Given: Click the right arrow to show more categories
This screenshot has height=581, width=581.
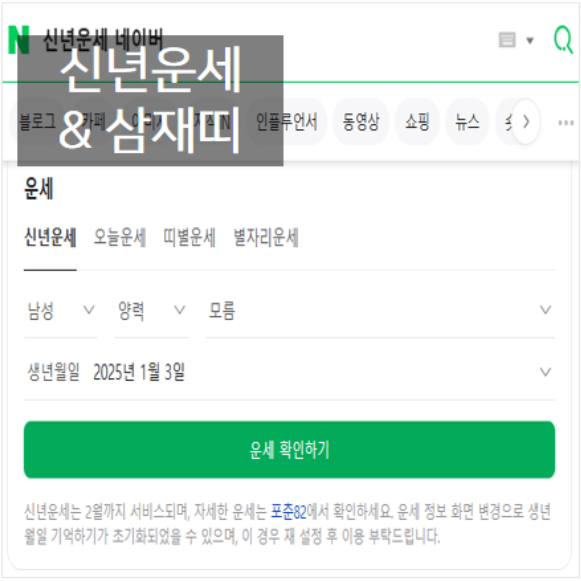Looking at the screenshot, I should point(525,122).
